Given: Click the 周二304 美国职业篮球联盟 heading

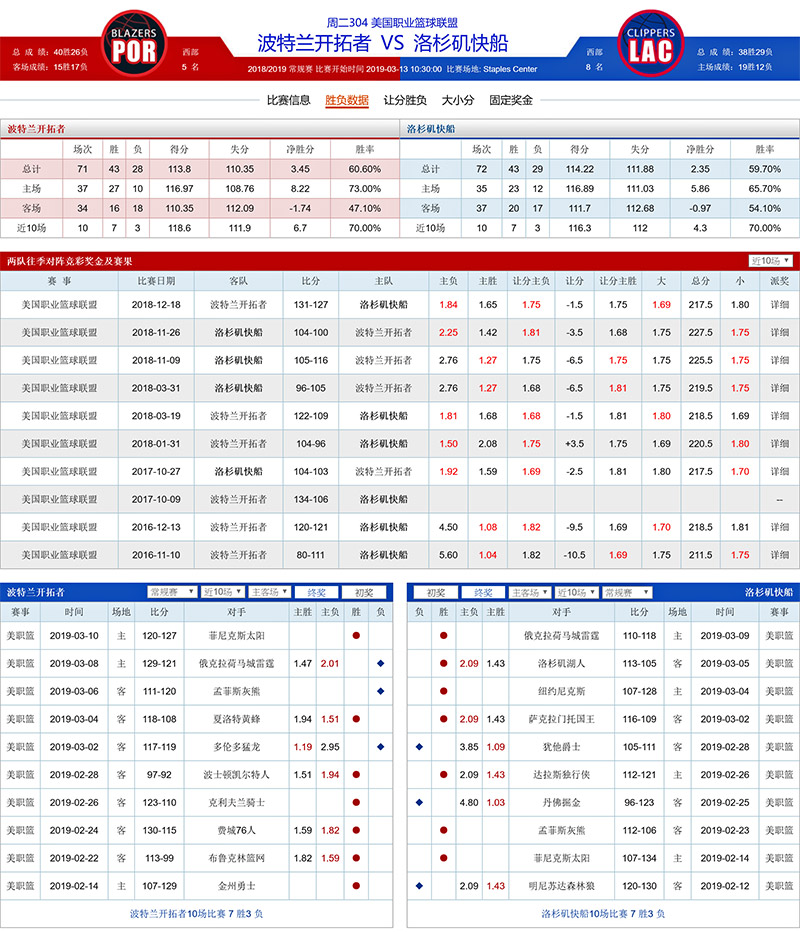Looking at the screenshot, I should 392,23.
